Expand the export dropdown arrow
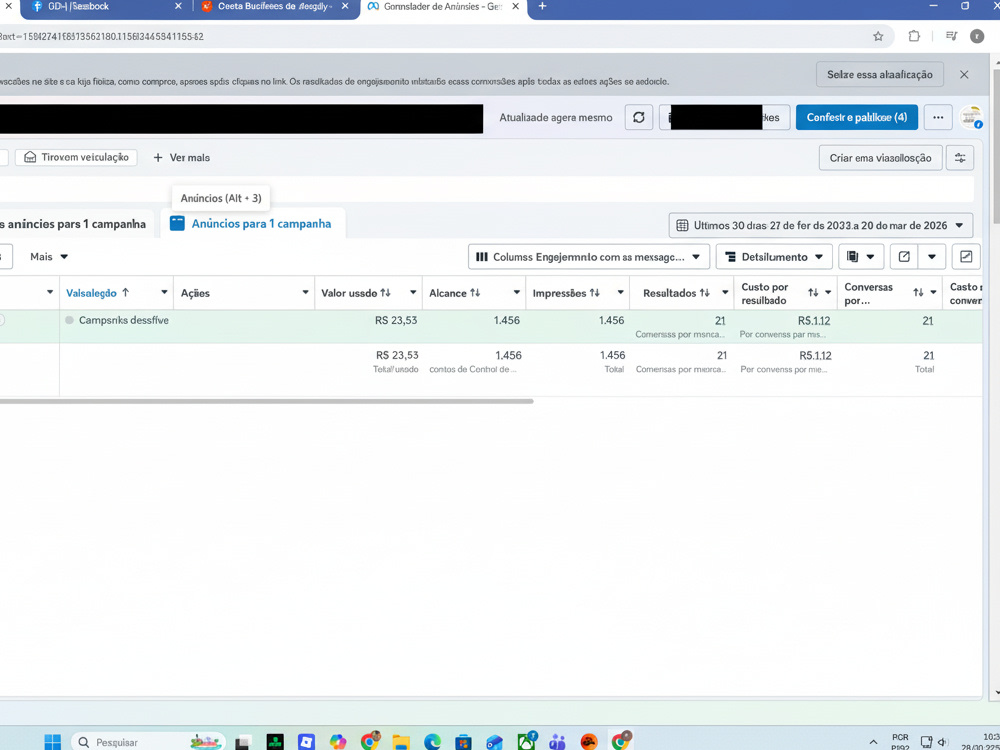Viewport: 1000px width, 750px height. (x=932, y=257)
